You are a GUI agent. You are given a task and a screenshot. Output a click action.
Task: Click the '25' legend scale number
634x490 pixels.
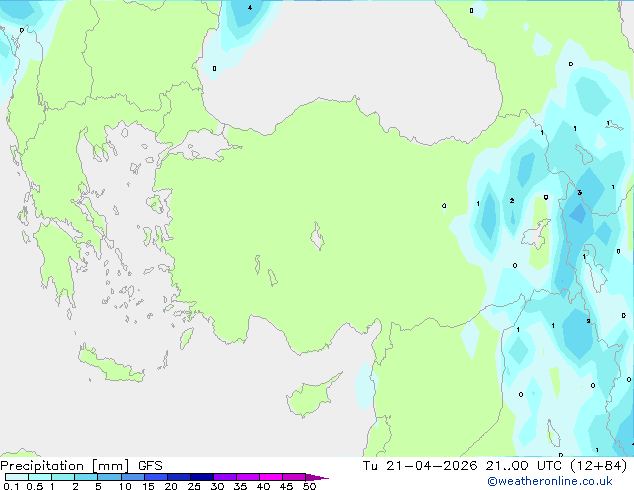pyautogui.click(x=194, y=486)
